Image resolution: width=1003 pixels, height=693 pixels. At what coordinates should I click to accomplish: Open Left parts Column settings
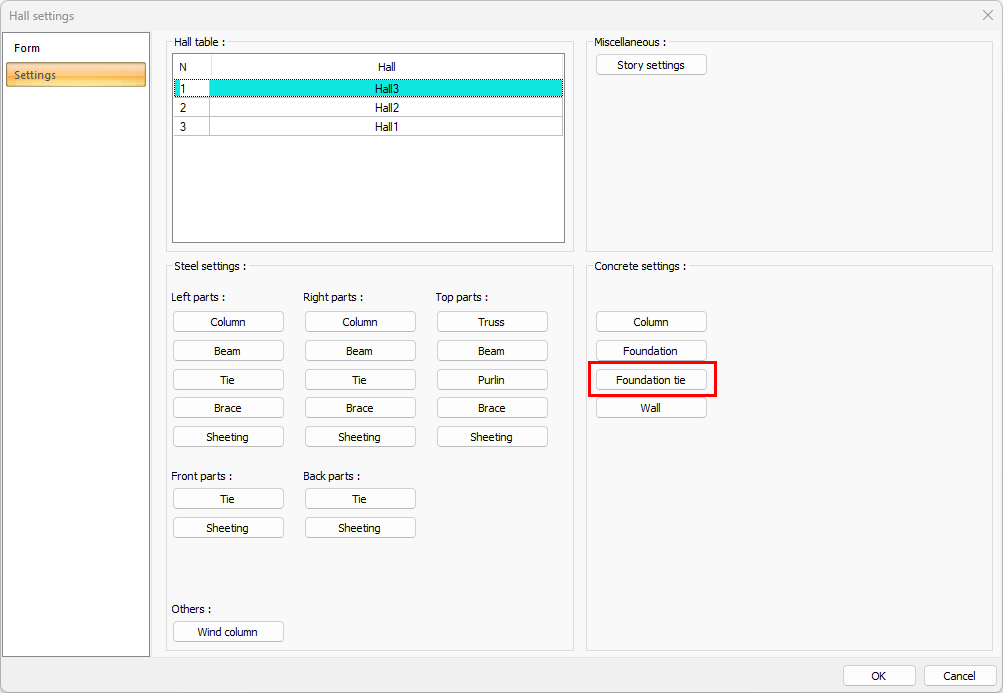coord(228,322)
